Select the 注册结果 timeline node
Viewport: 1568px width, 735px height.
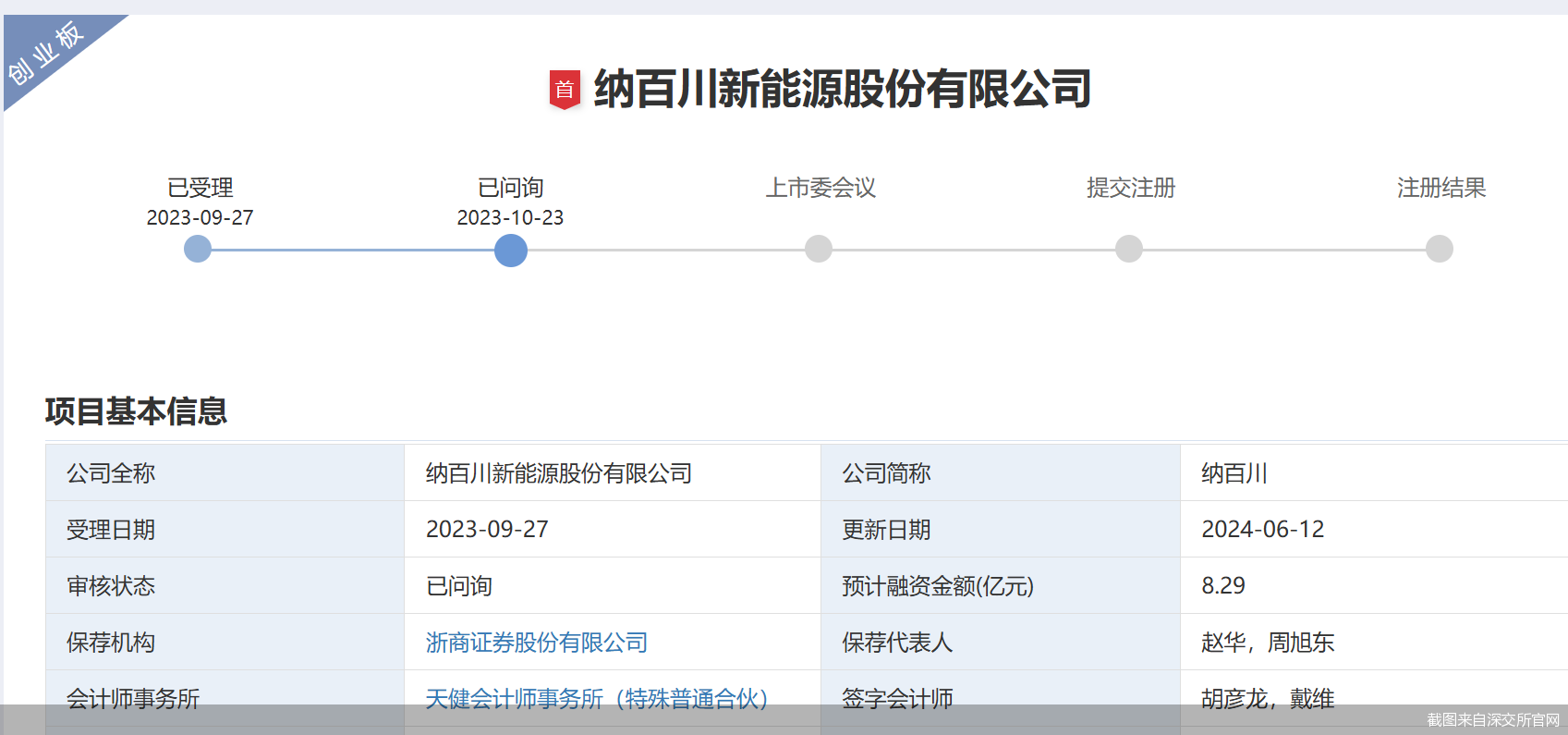tap(1440, 249)
